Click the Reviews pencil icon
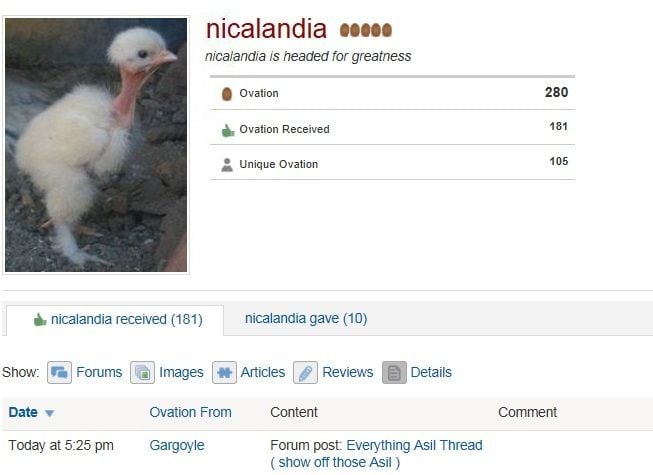Screen dimensions: 653x475 [x=305, y=372]
